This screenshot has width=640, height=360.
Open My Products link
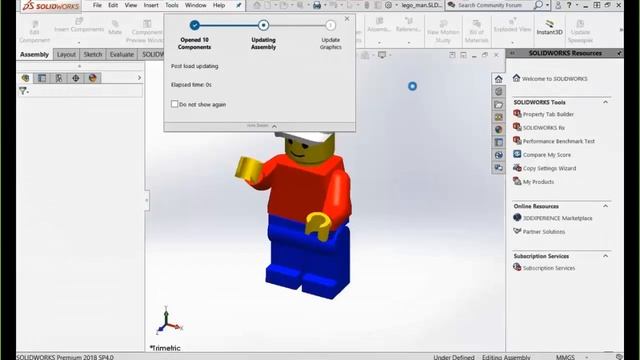pyautogui.click(x=538, y=182)
